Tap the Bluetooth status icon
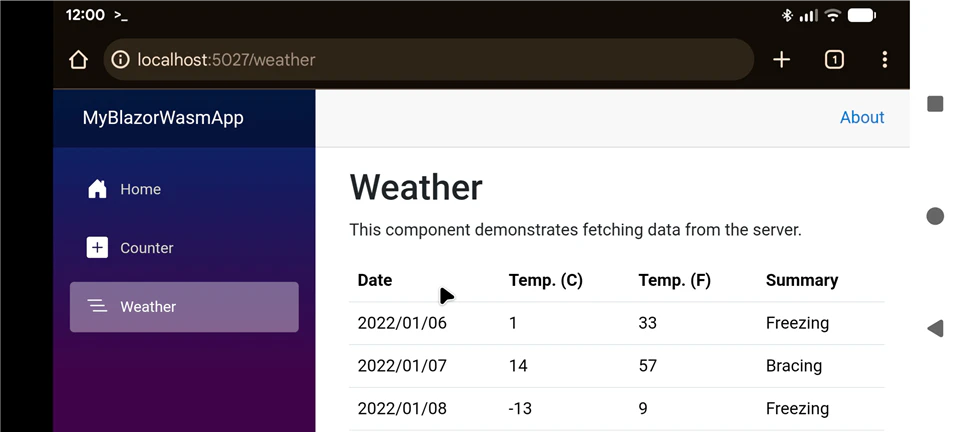 787,16
